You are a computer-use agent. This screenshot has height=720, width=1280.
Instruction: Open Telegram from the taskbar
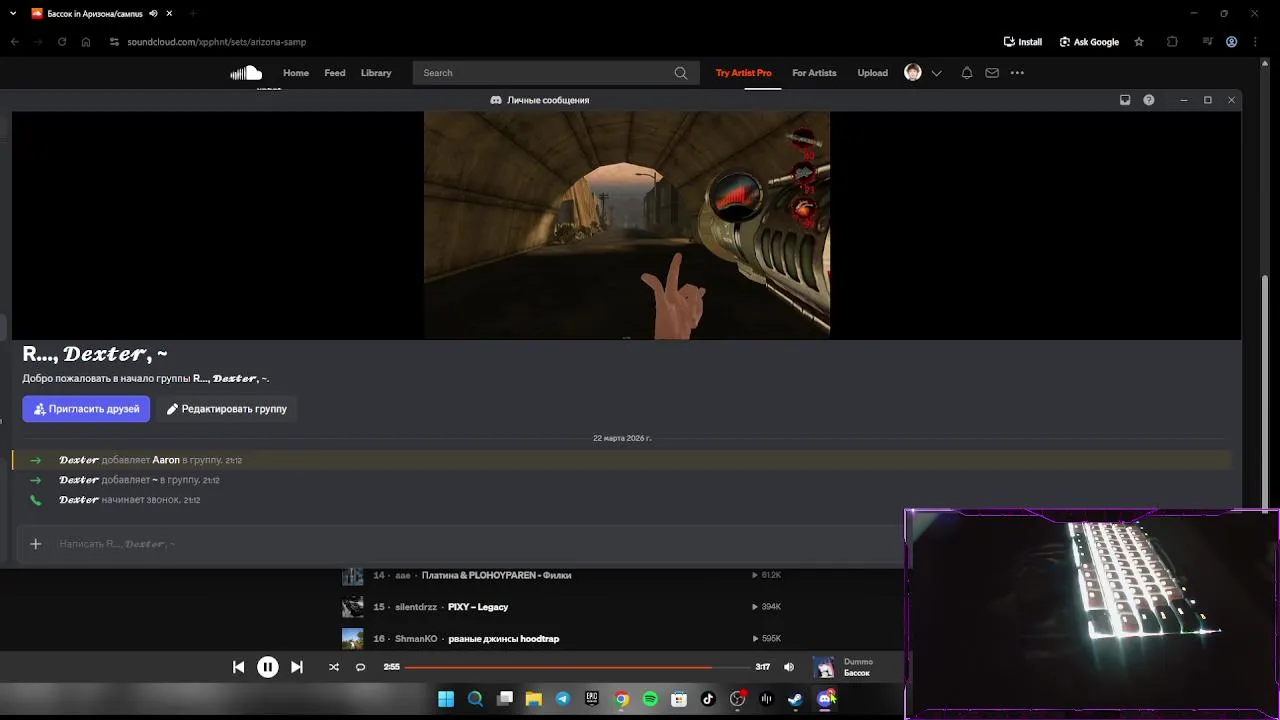[x=563, y=699]
